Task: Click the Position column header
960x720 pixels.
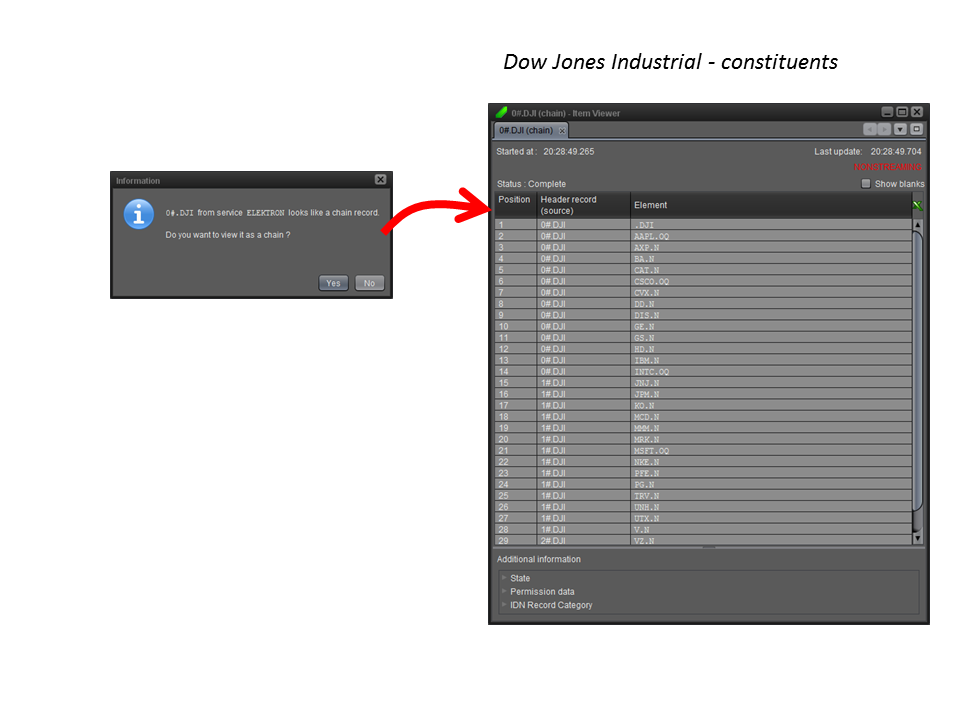Action: click(516, 205)
